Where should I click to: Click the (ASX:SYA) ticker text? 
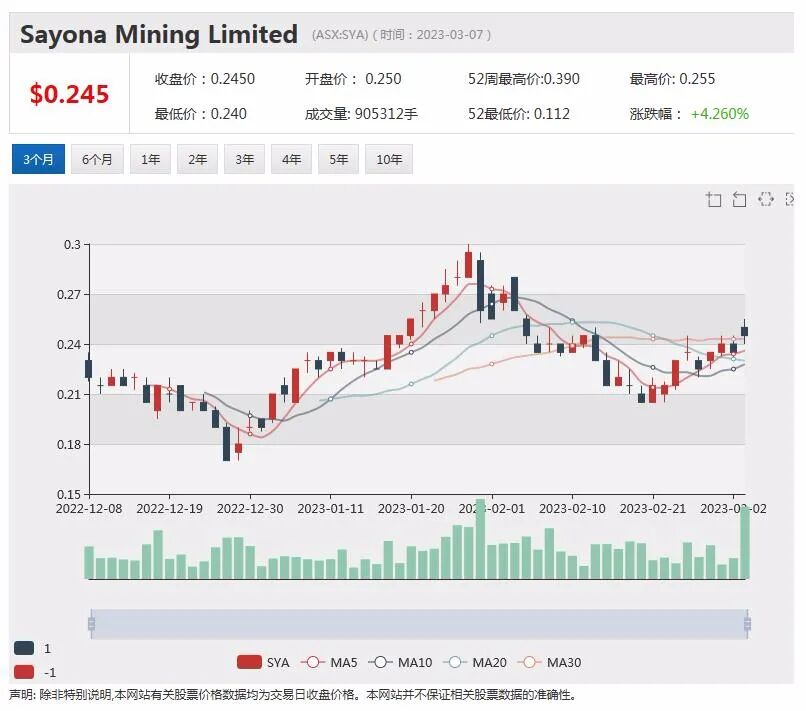click(x=340, y=35)
